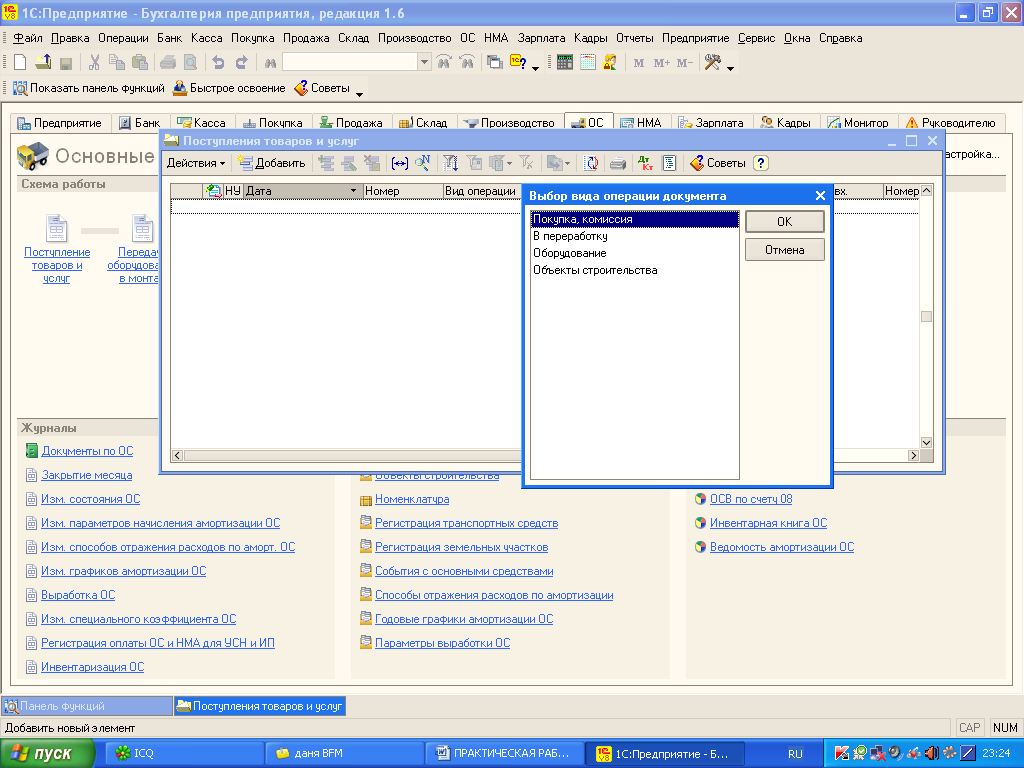Click the search by number icon in journal
The height and width of the screenshot is (768, 1024).
(x=423, y=163)
